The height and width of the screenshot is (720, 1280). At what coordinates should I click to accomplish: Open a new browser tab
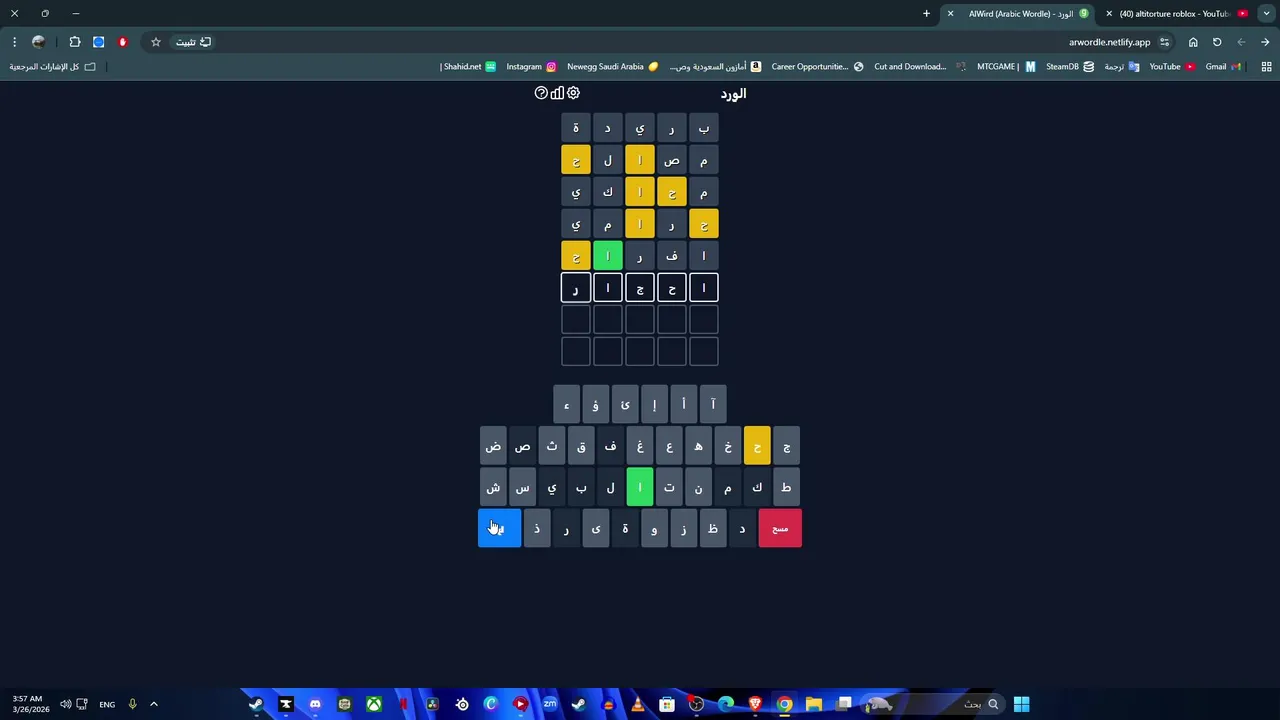coord(926,14)
